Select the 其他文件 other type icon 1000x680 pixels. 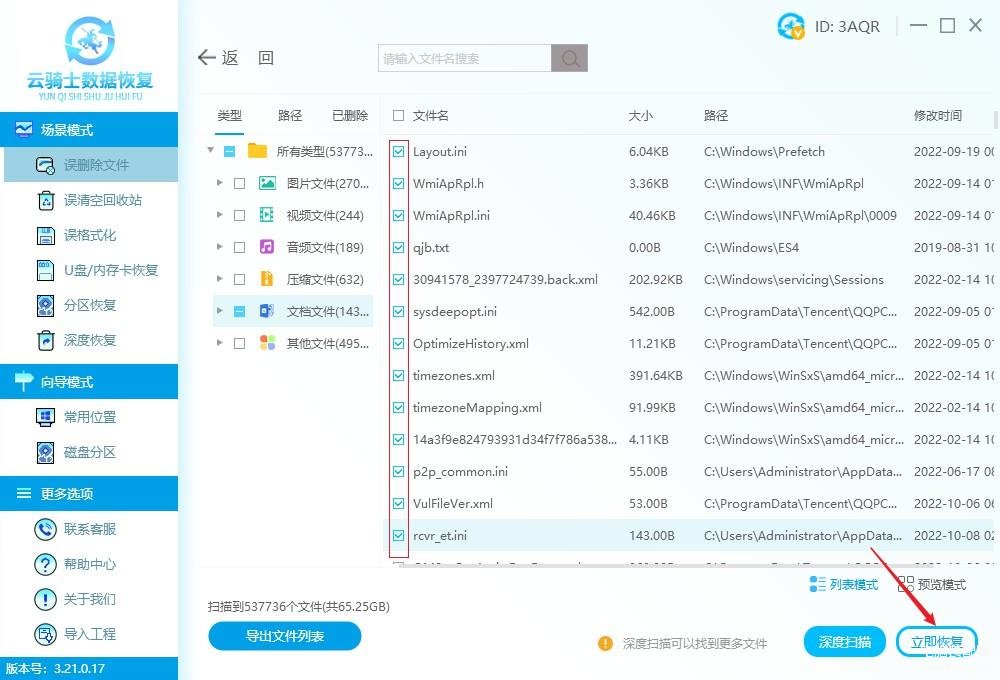pyautogui.click(x=267, y=343)
